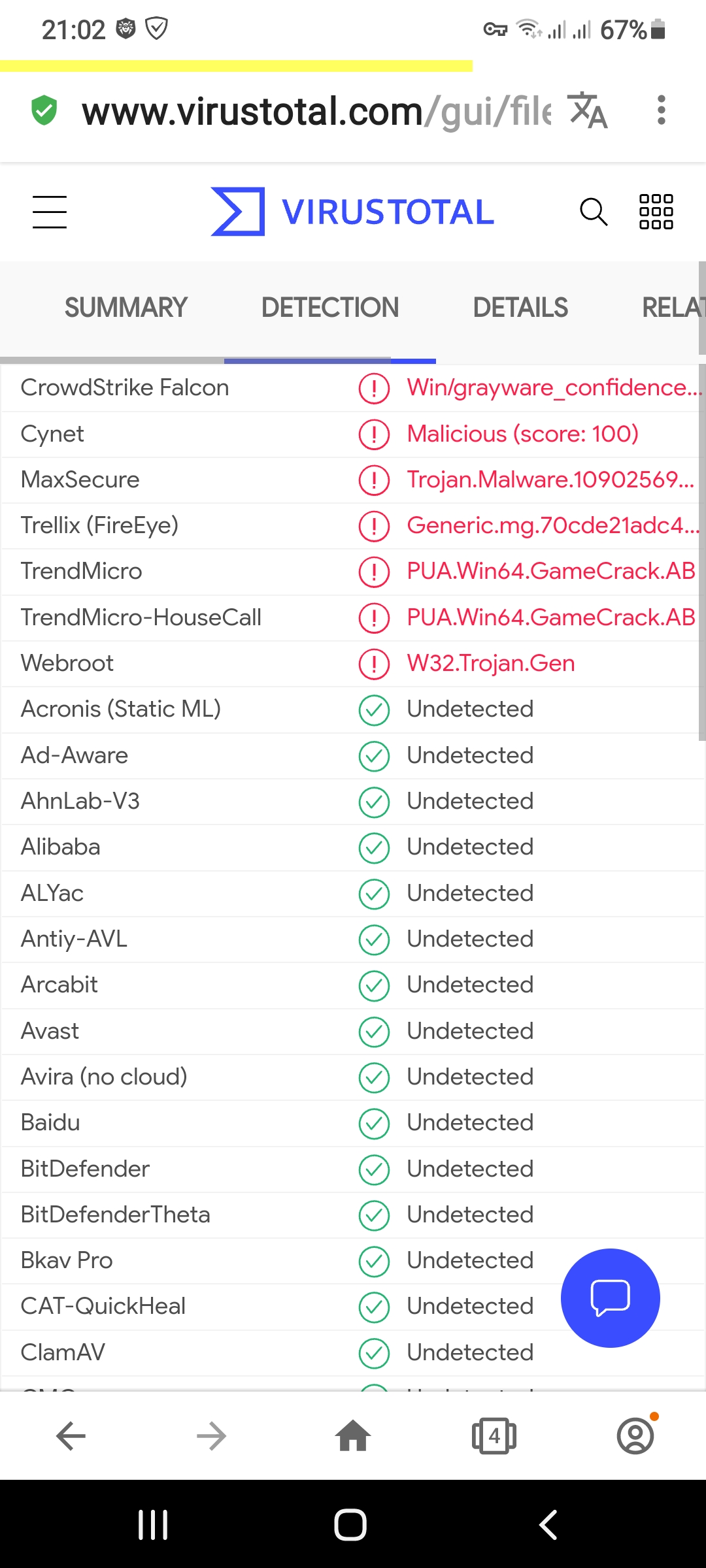Viewport: 706px width, 1568px height.
Task: Open the browser account profile icon
Action: click(x=635, y=1435)
